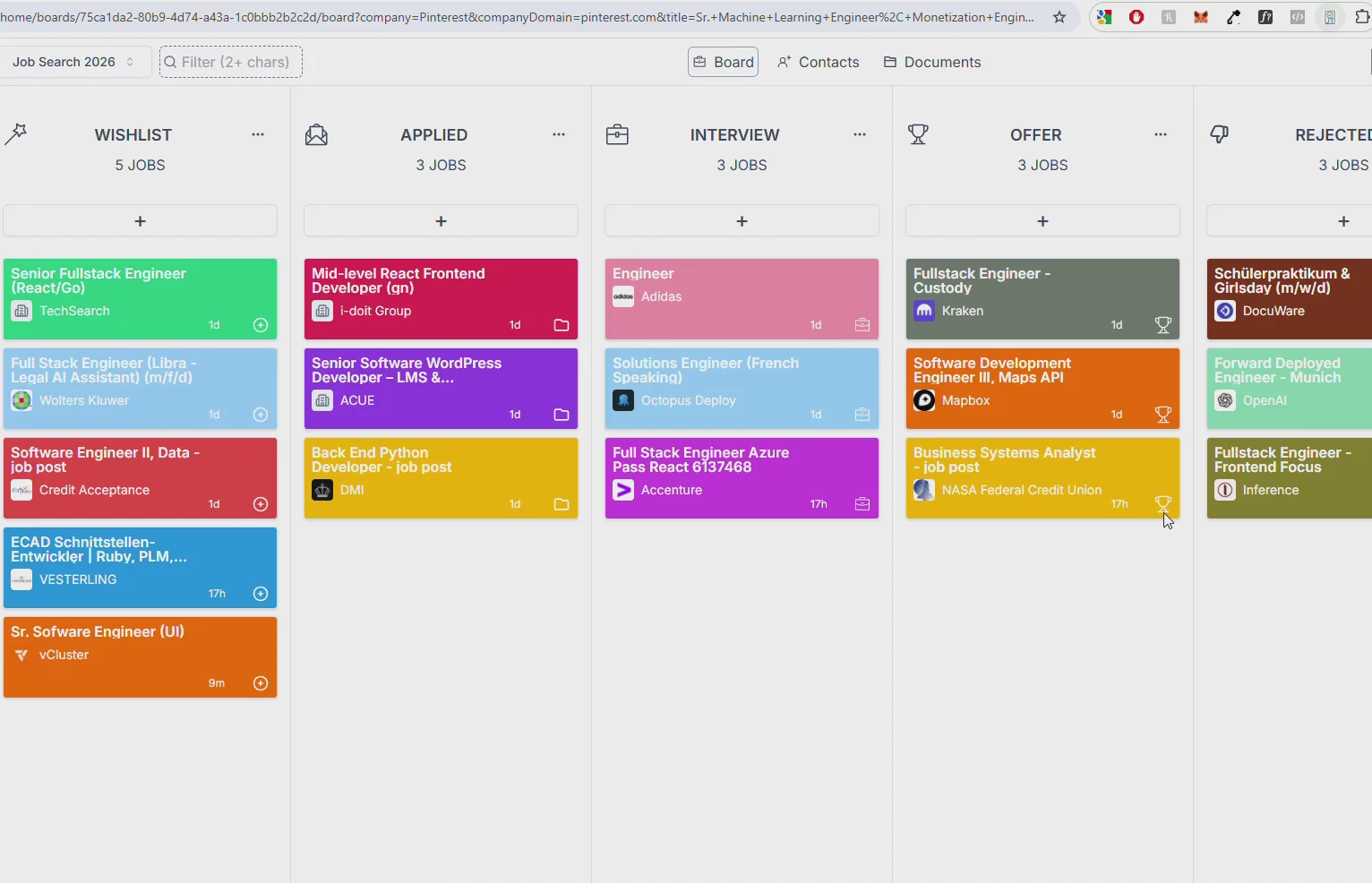Click plus-circle icon on VESTERLING card

[261, 594]
